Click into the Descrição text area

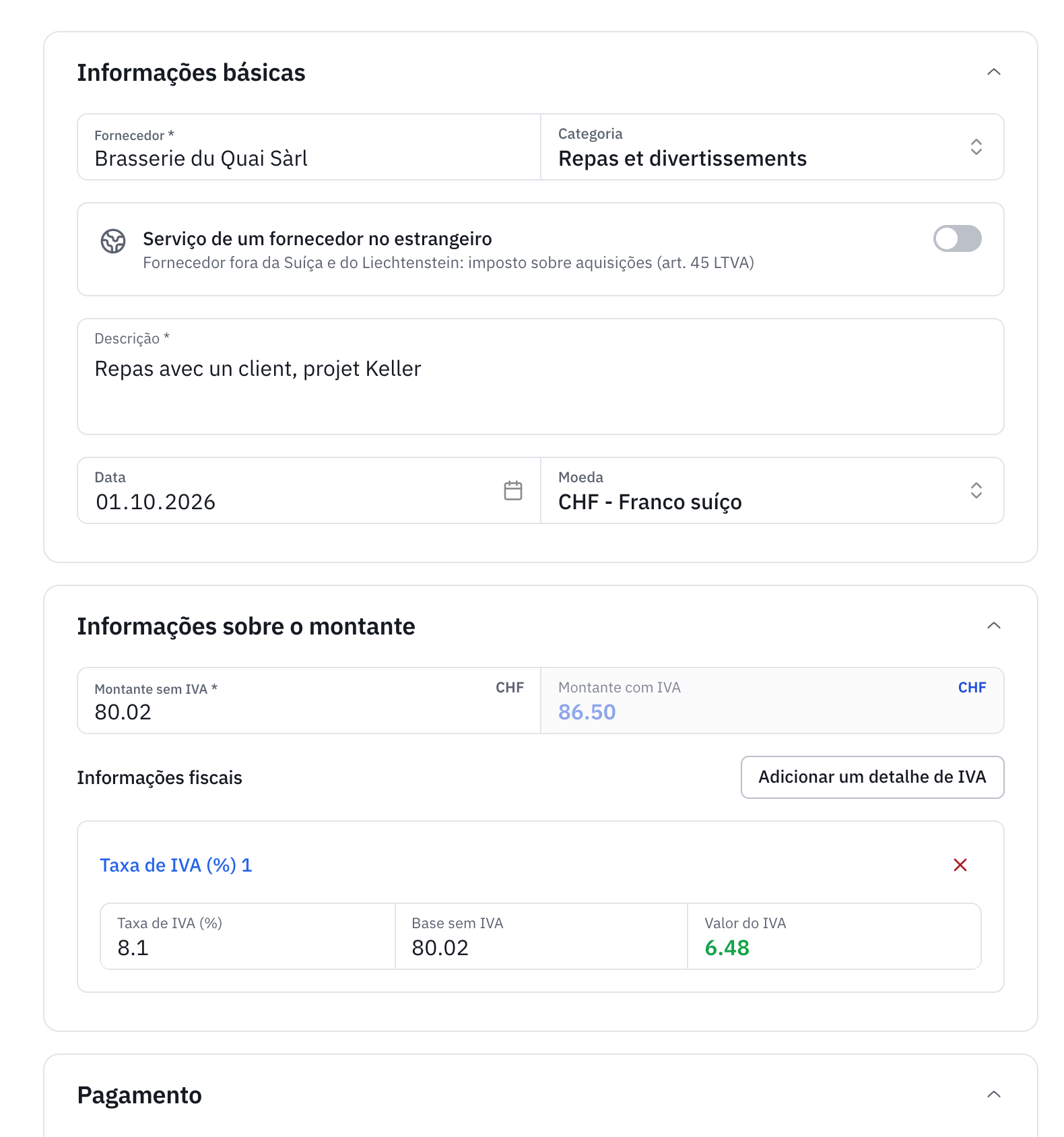click(x=541, y=377)
